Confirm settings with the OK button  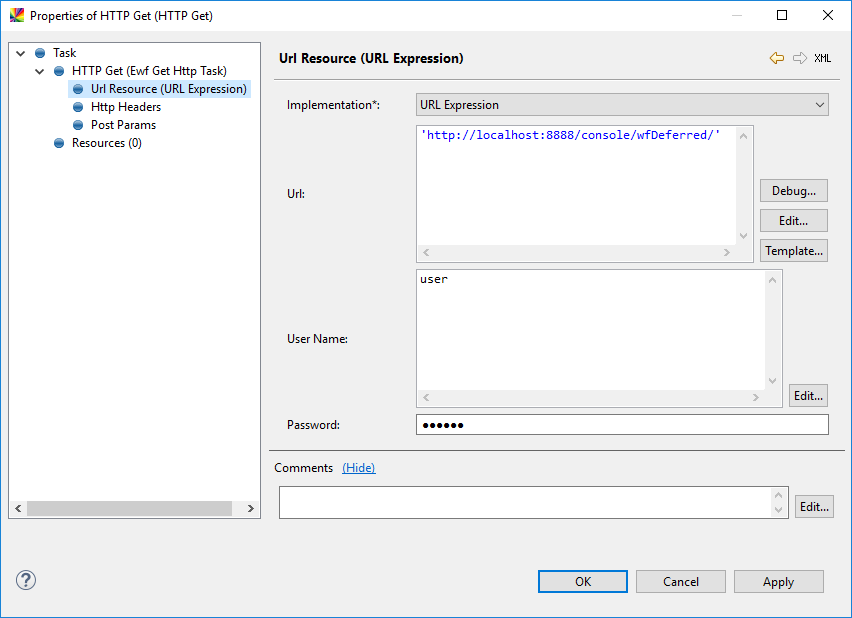tap(582, 581)
